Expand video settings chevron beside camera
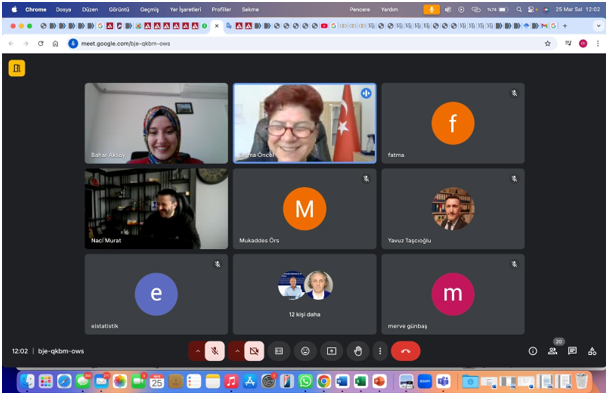The width and height of the screenshot is (606, 393). [x=237, y=351]
